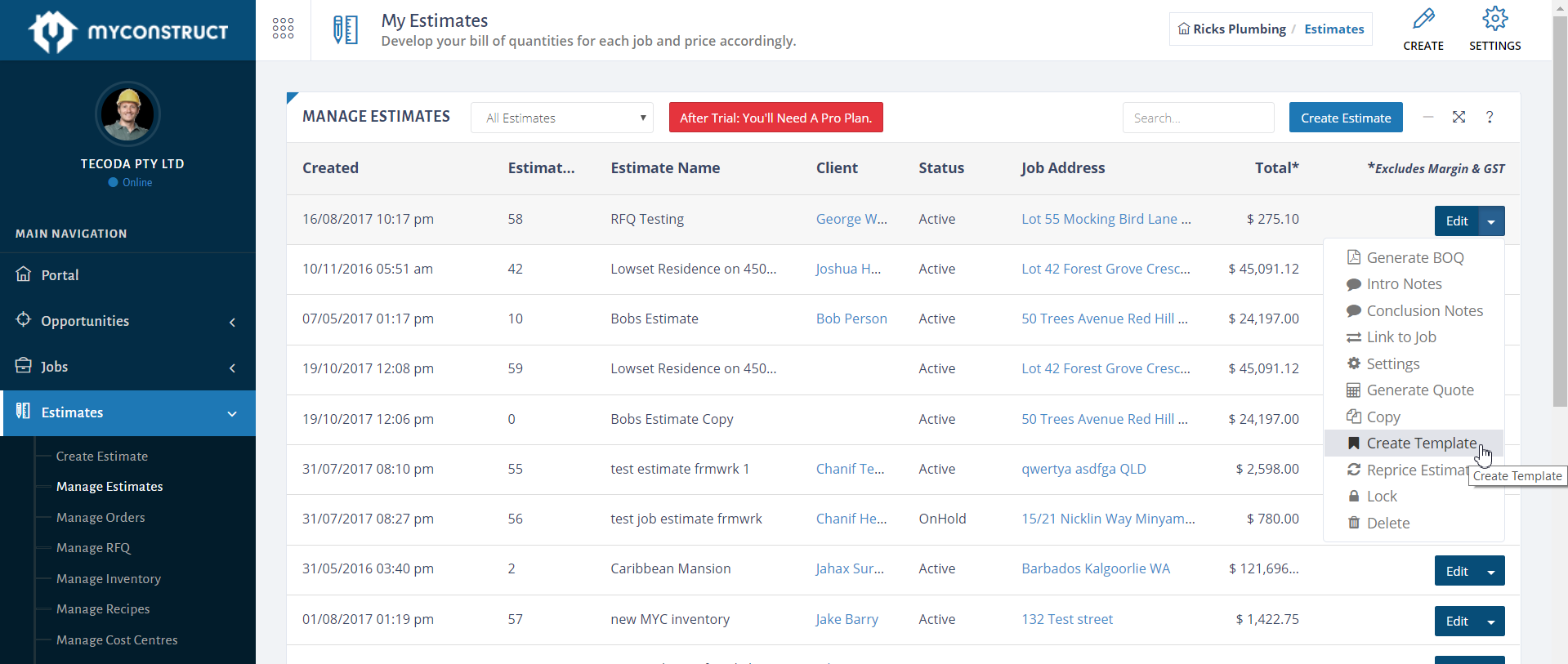This screenshot has height=664, width=1568.
Task: Click the After Trial Pro Plan red button
Action: pos(775,118)
